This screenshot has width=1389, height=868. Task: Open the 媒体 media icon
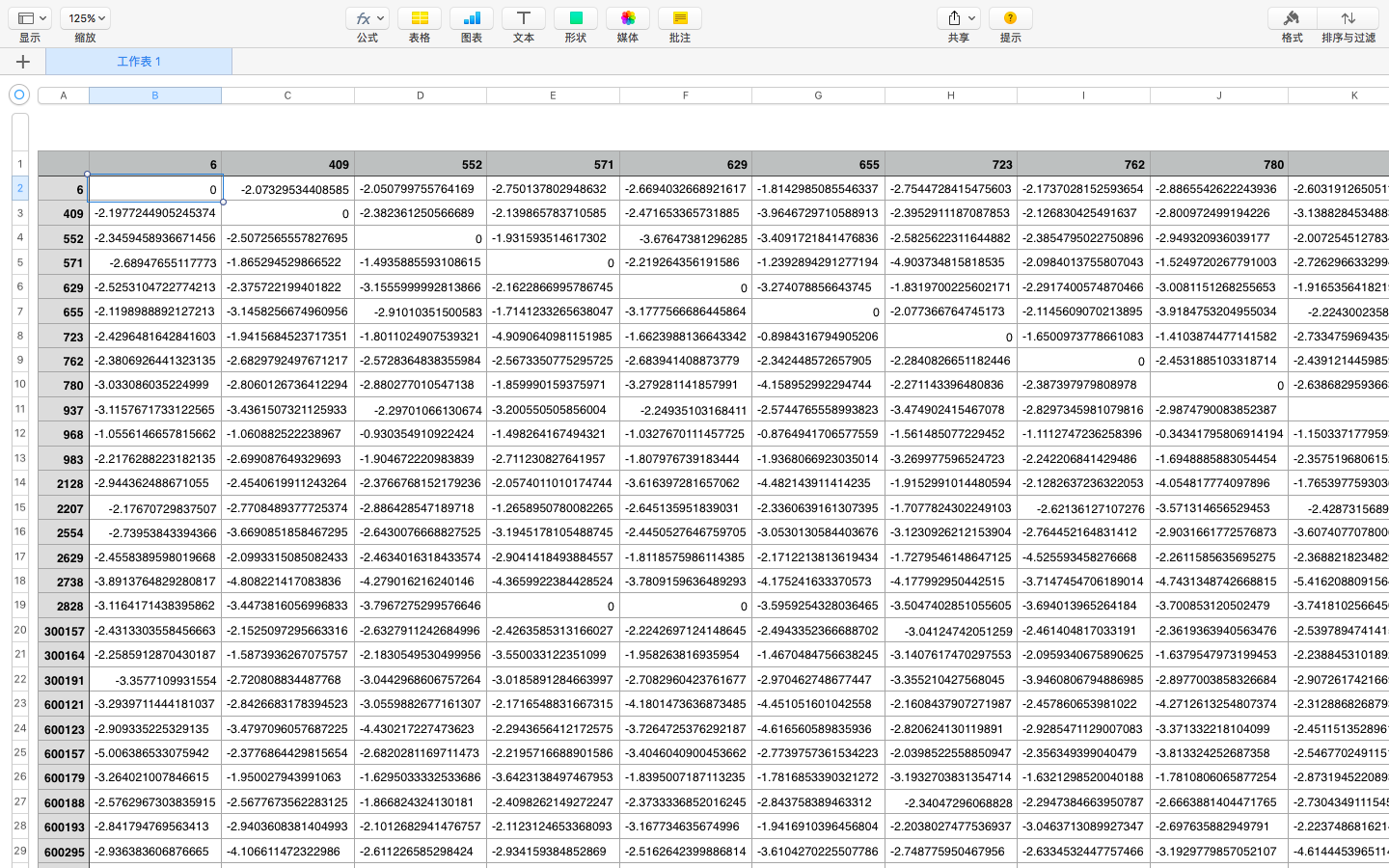pyautogui.click(x=628, y=18)
